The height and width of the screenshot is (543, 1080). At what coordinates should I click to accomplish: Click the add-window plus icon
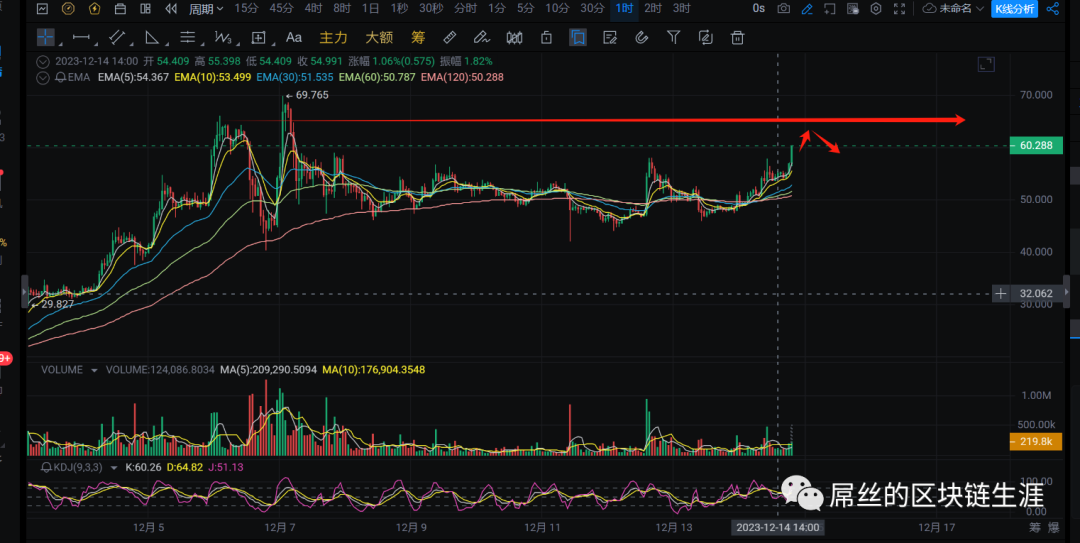830,8
